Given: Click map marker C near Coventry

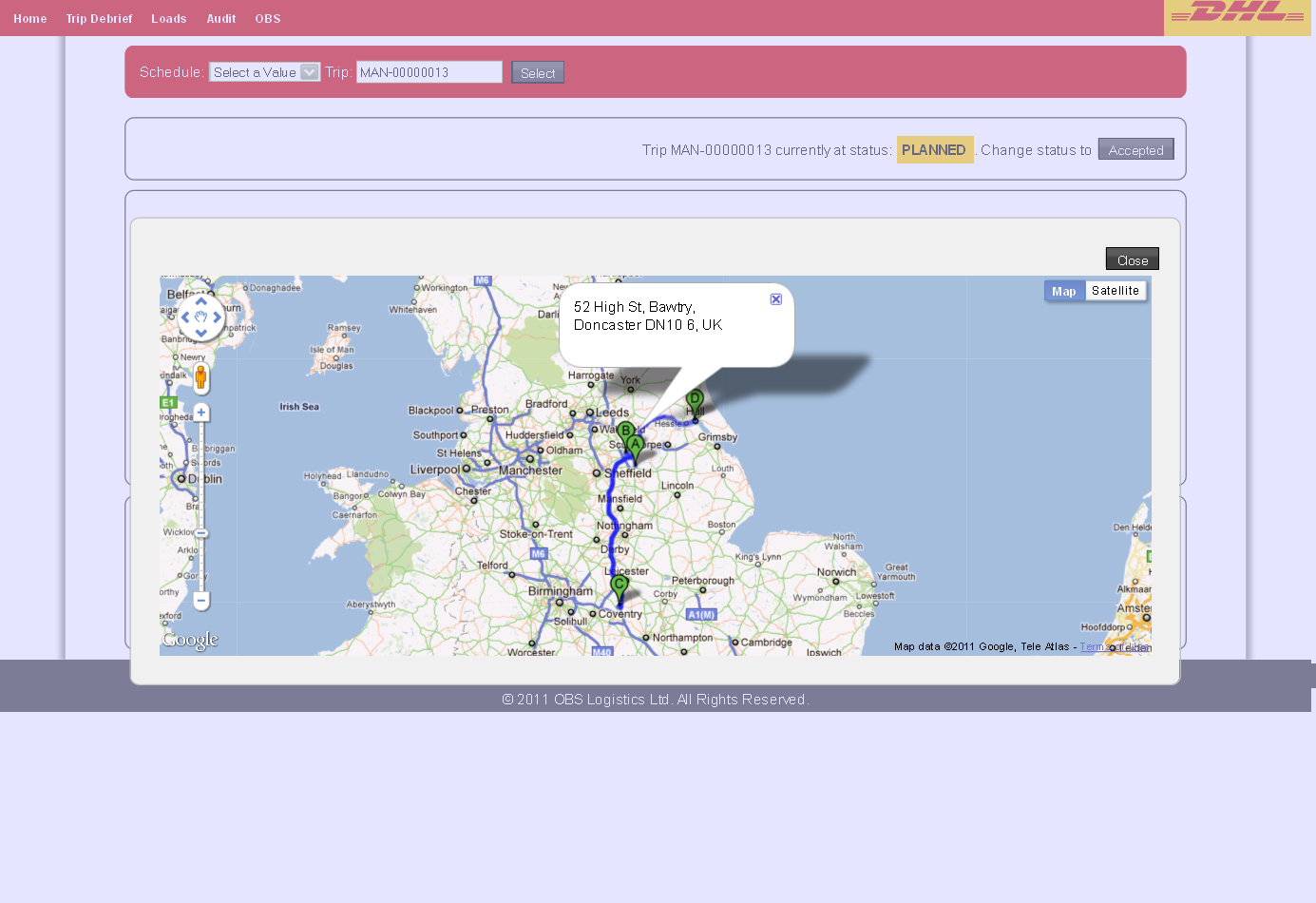Looking at the screenshot, I should pos(620,586).
